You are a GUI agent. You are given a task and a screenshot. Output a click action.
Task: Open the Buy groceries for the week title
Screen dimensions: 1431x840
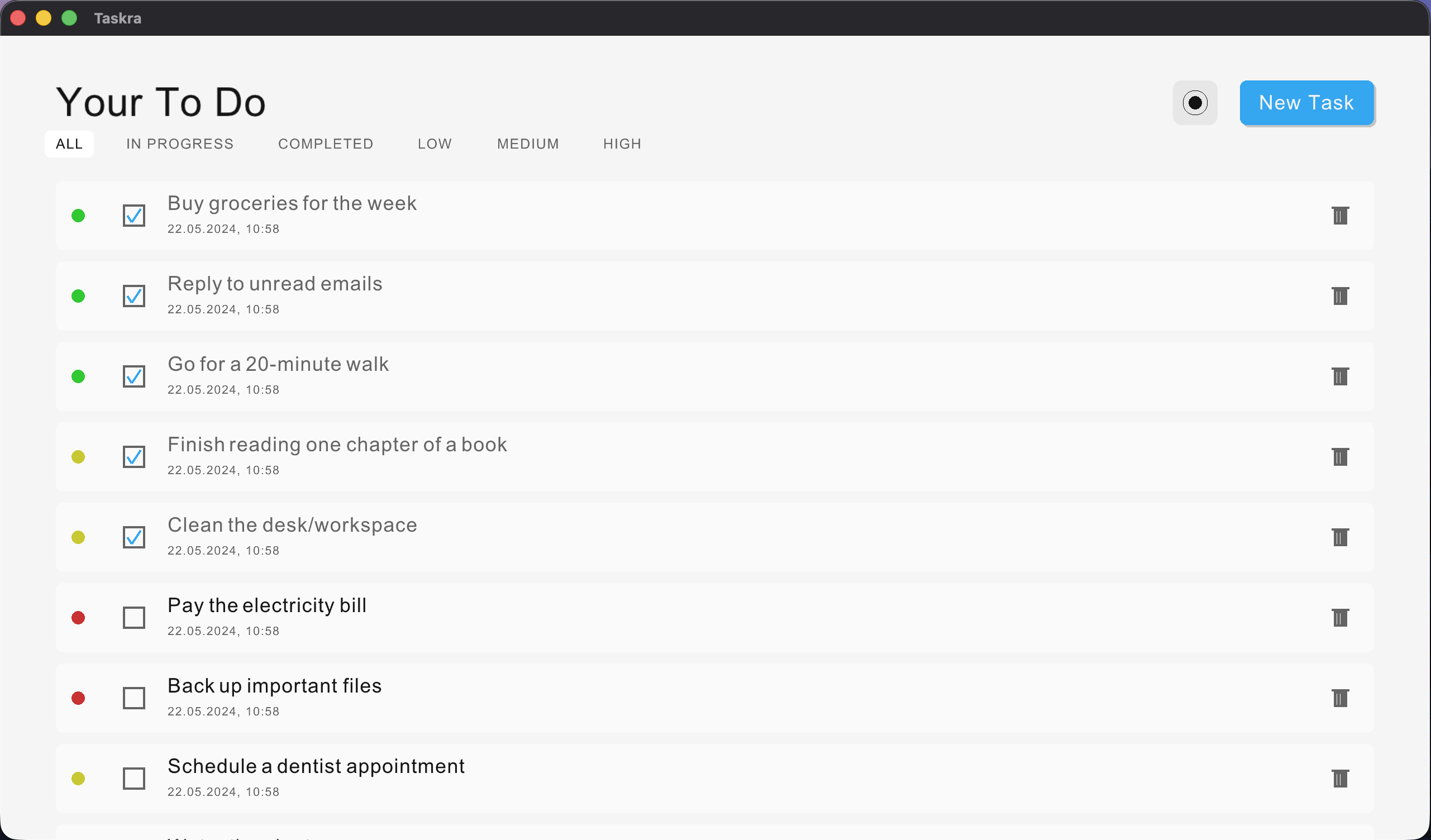pyautogui.click(x=292, y=203)
